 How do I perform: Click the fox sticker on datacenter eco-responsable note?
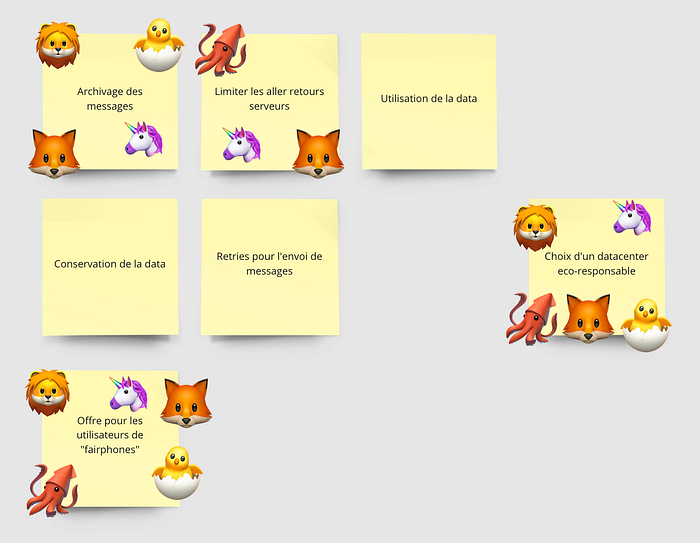(588, 319)
